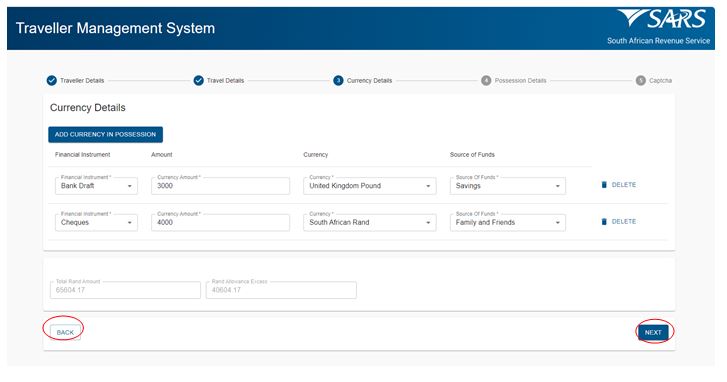Image resolution: width=727 pixels, height=382 pixels.
Task: Open the Cheques financial instrument dropdown
Action: pyautogui.click(x=96, y=223)
